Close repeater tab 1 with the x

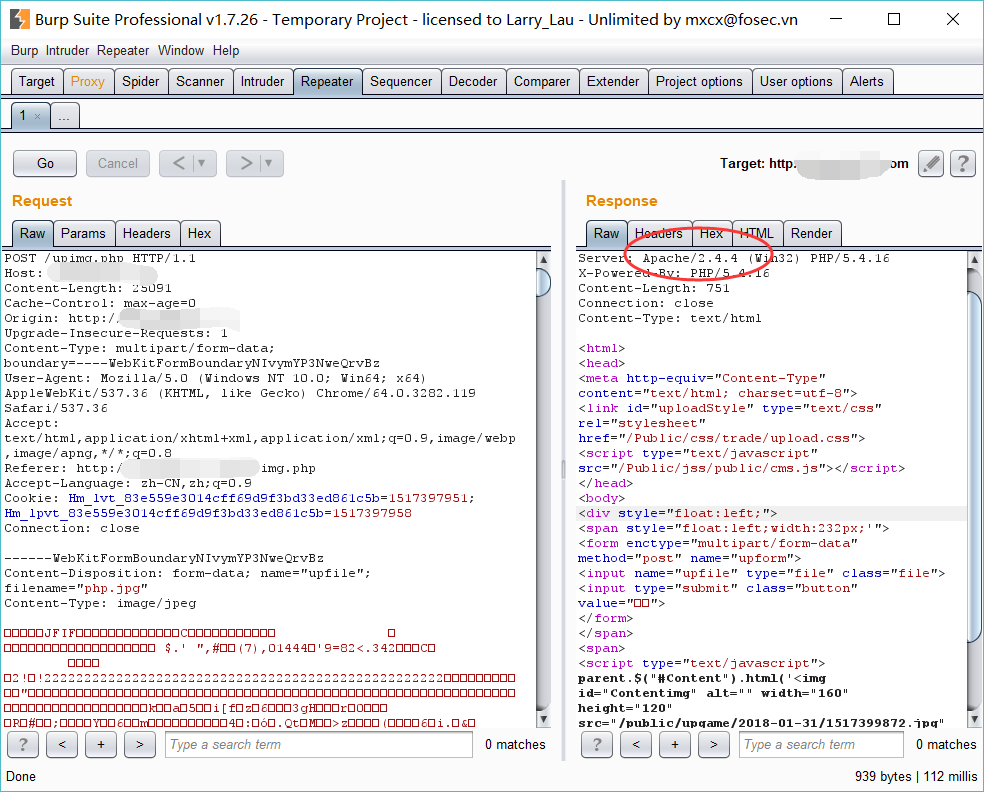[x=38, y=116]
